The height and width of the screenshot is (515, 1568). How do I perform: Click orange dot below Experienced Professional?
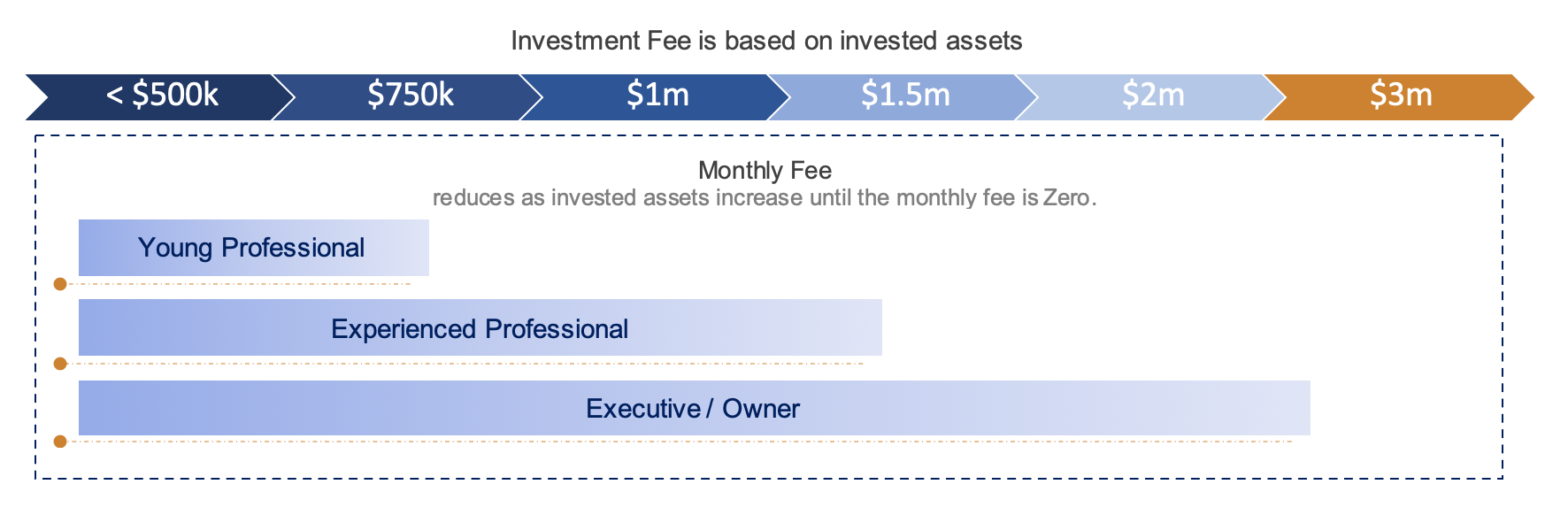click(x=60, y=364)
